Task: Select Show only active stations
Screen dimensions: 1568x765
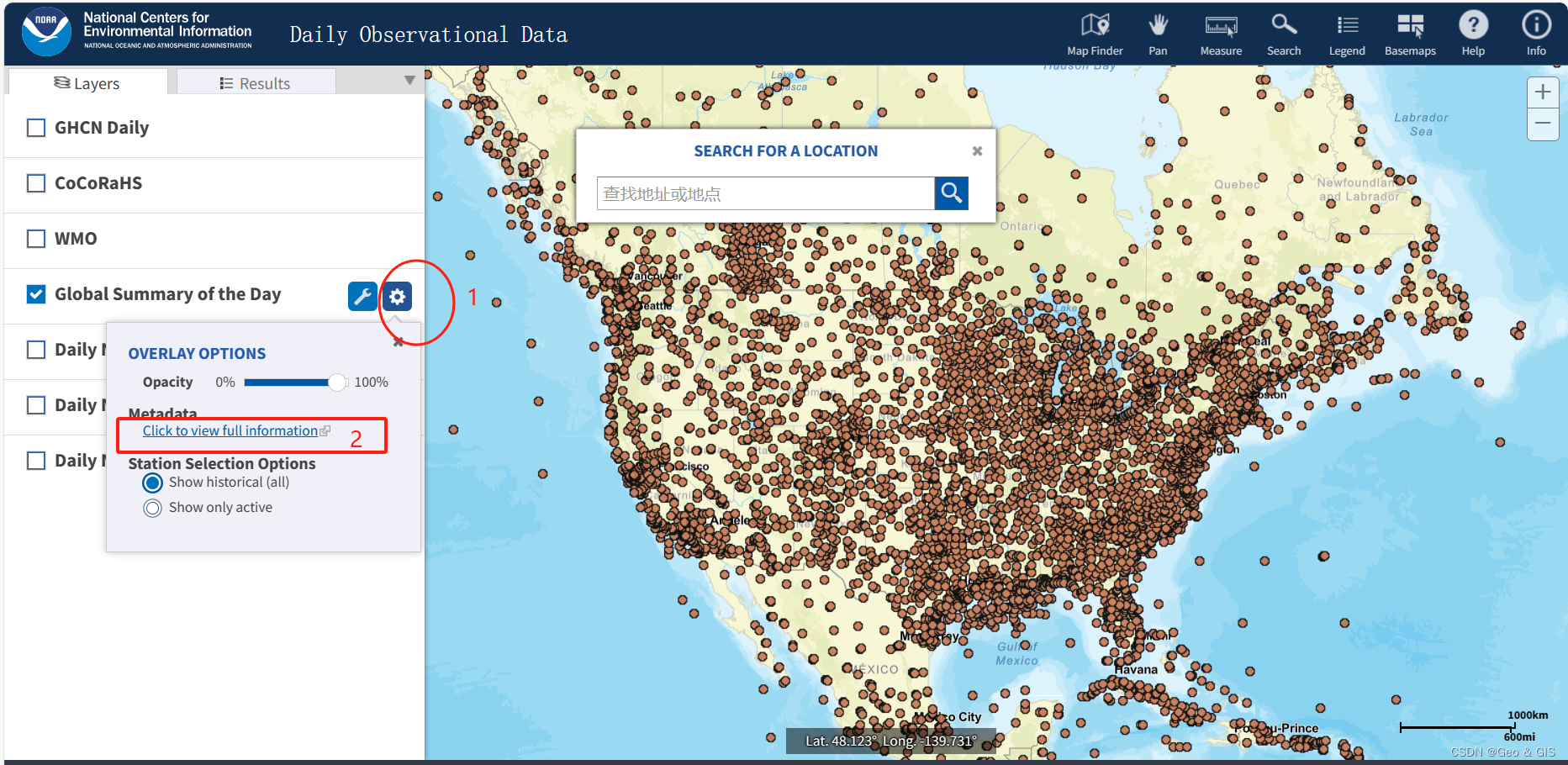Action: click(152, 509)
